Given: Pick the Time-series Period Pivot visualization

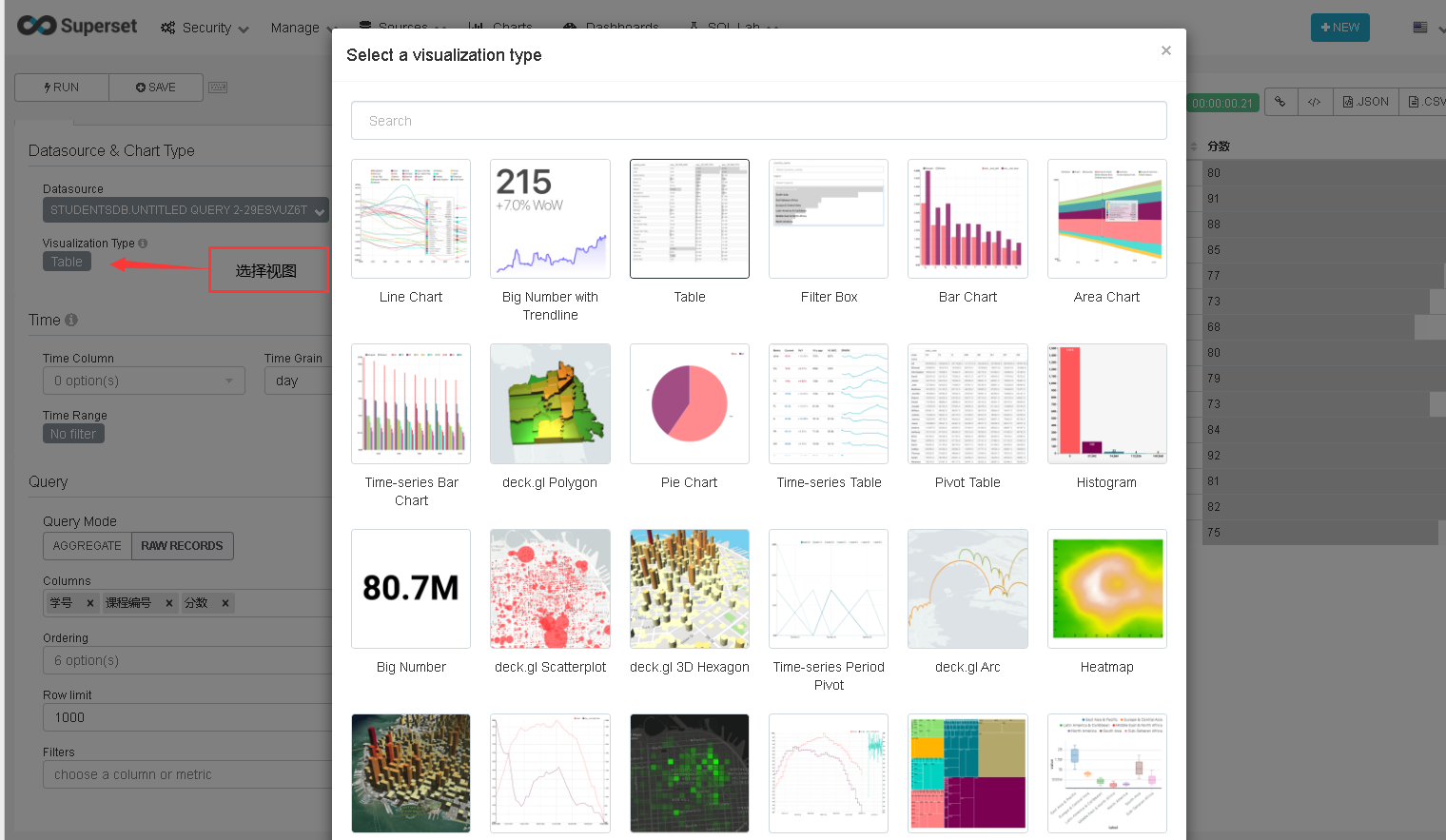Looking at the screenshot, I should point(829,589).
